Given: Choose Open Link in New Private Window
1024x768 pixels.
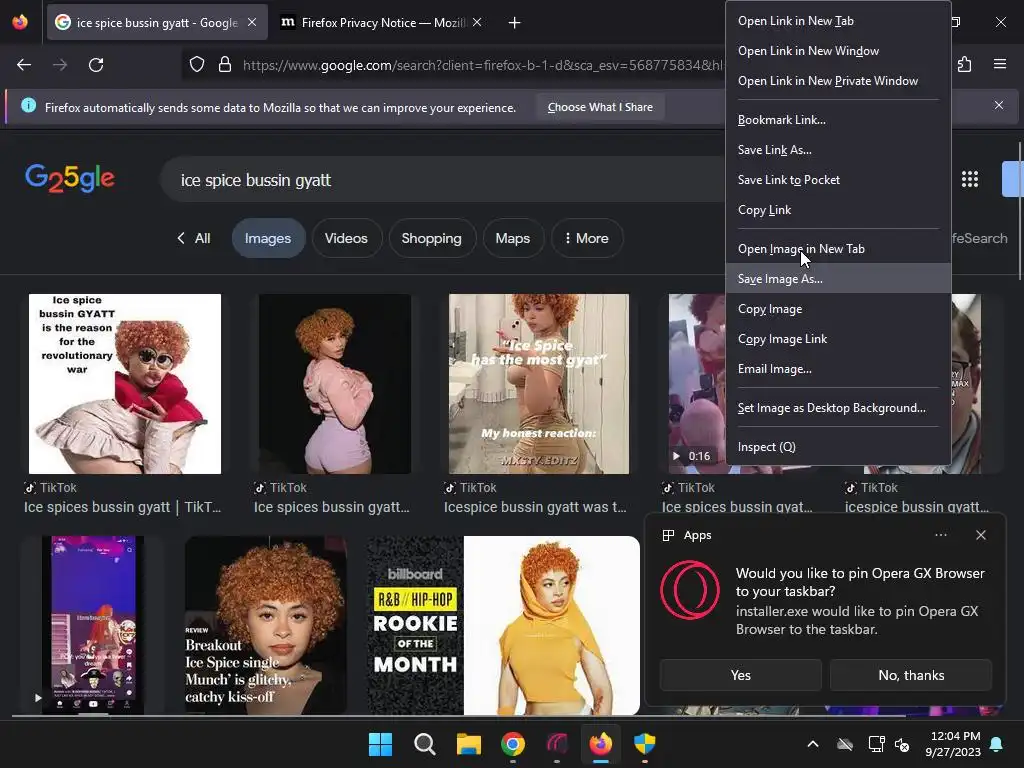Looking at the screenshot, I should pos(838,81).
